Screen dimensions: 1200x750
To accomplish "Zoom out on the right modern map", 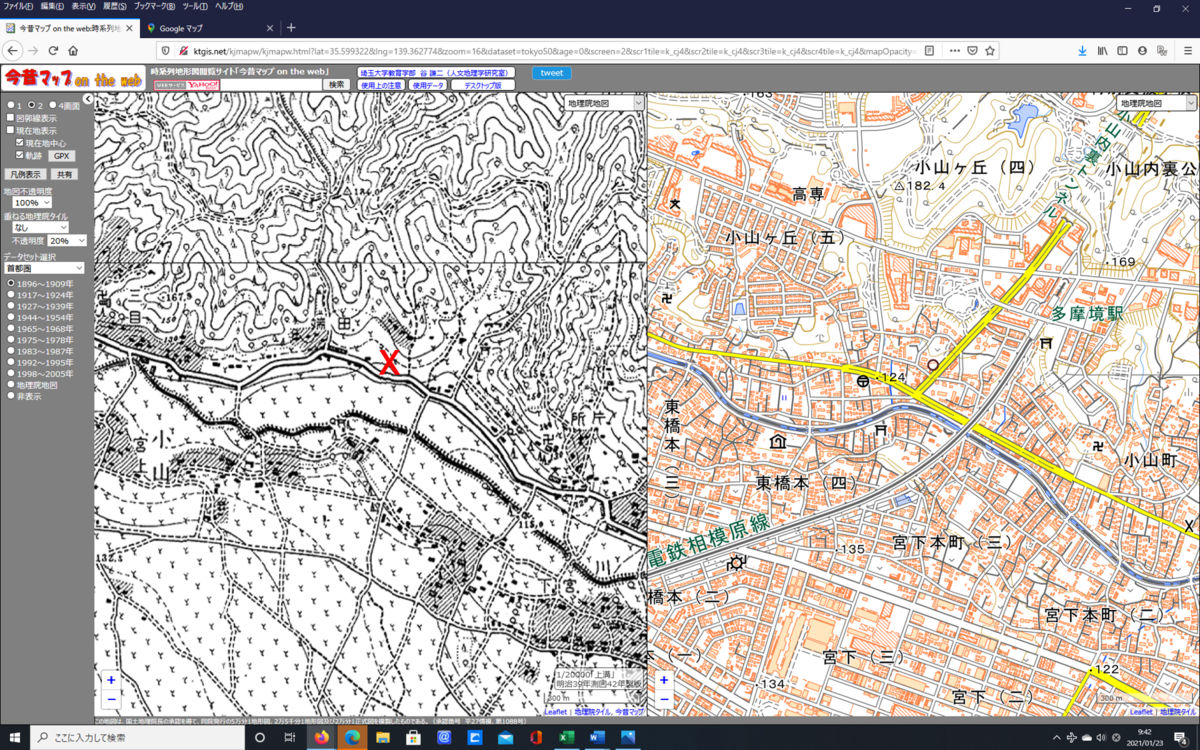I will (663, 699).
